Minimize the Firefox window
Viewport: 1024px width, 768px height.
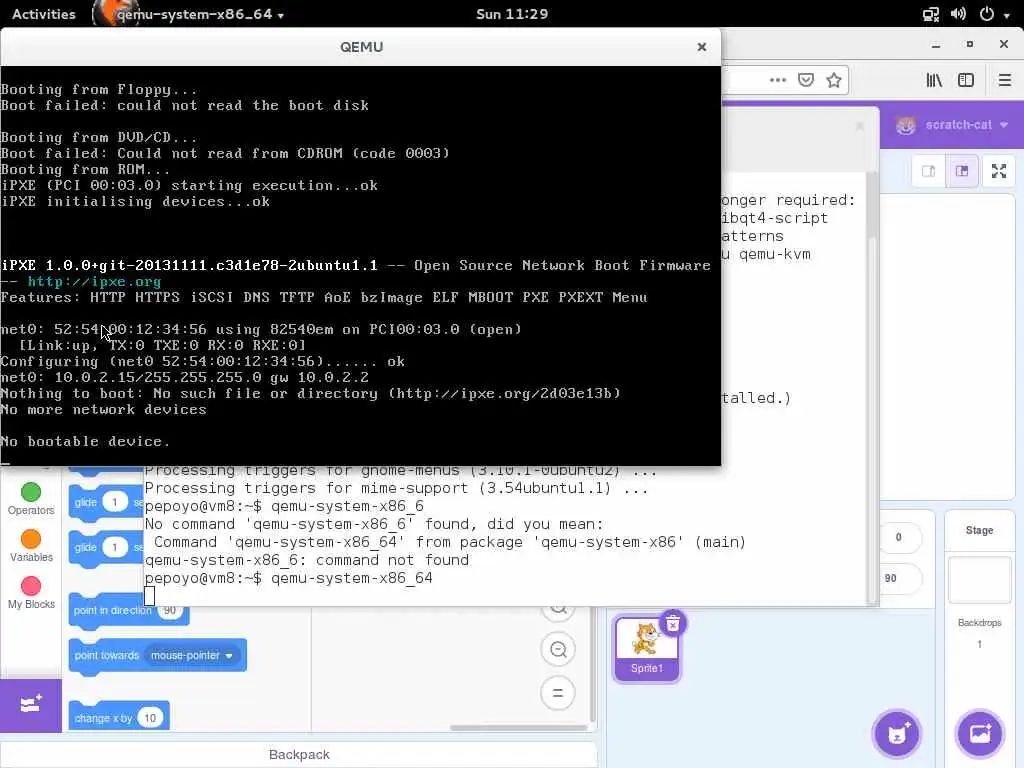coord(936,44)
